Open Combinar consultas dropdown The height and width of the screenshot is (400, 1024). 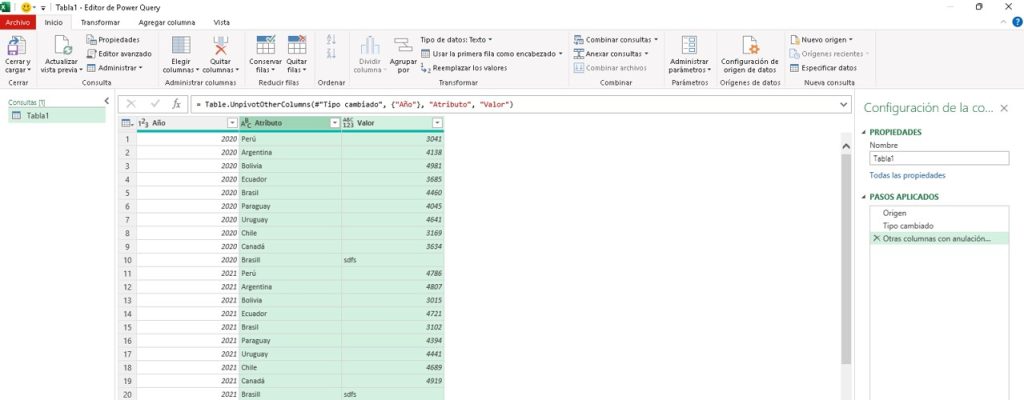click(x=616, y=40)
